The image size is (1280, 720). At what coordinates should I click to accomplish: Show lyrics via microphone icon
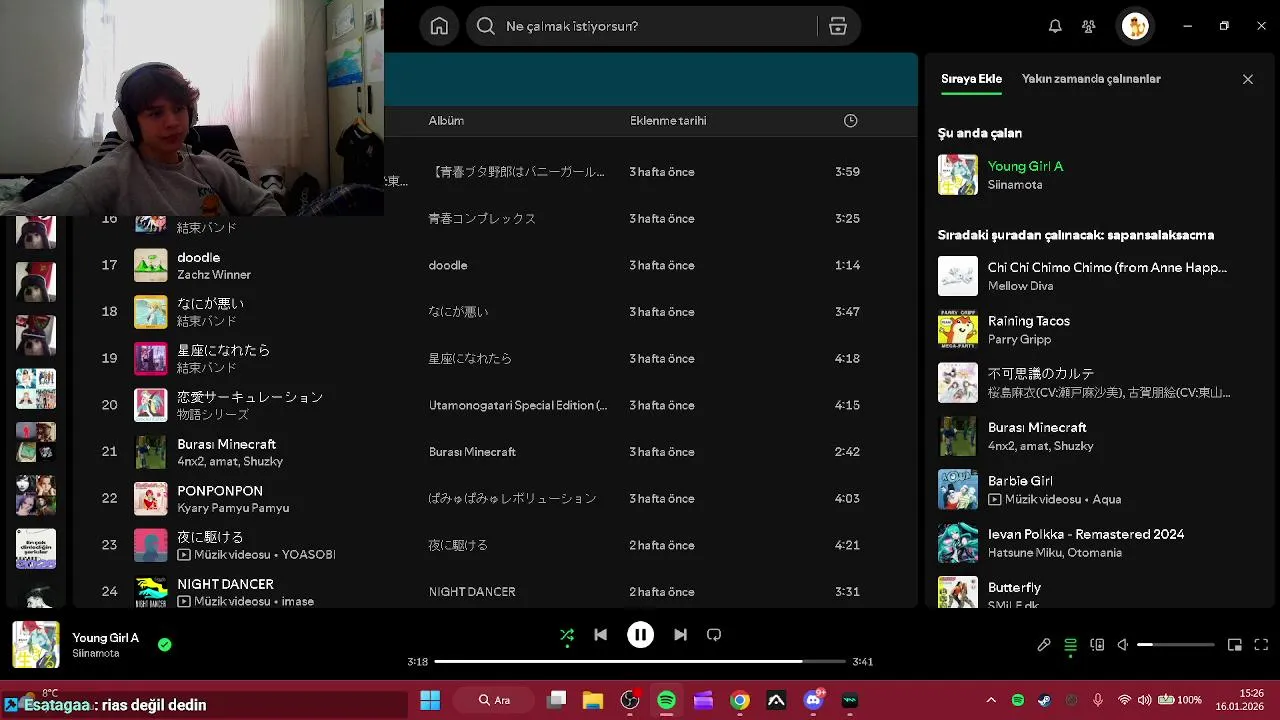click(x=1044, y=645)
